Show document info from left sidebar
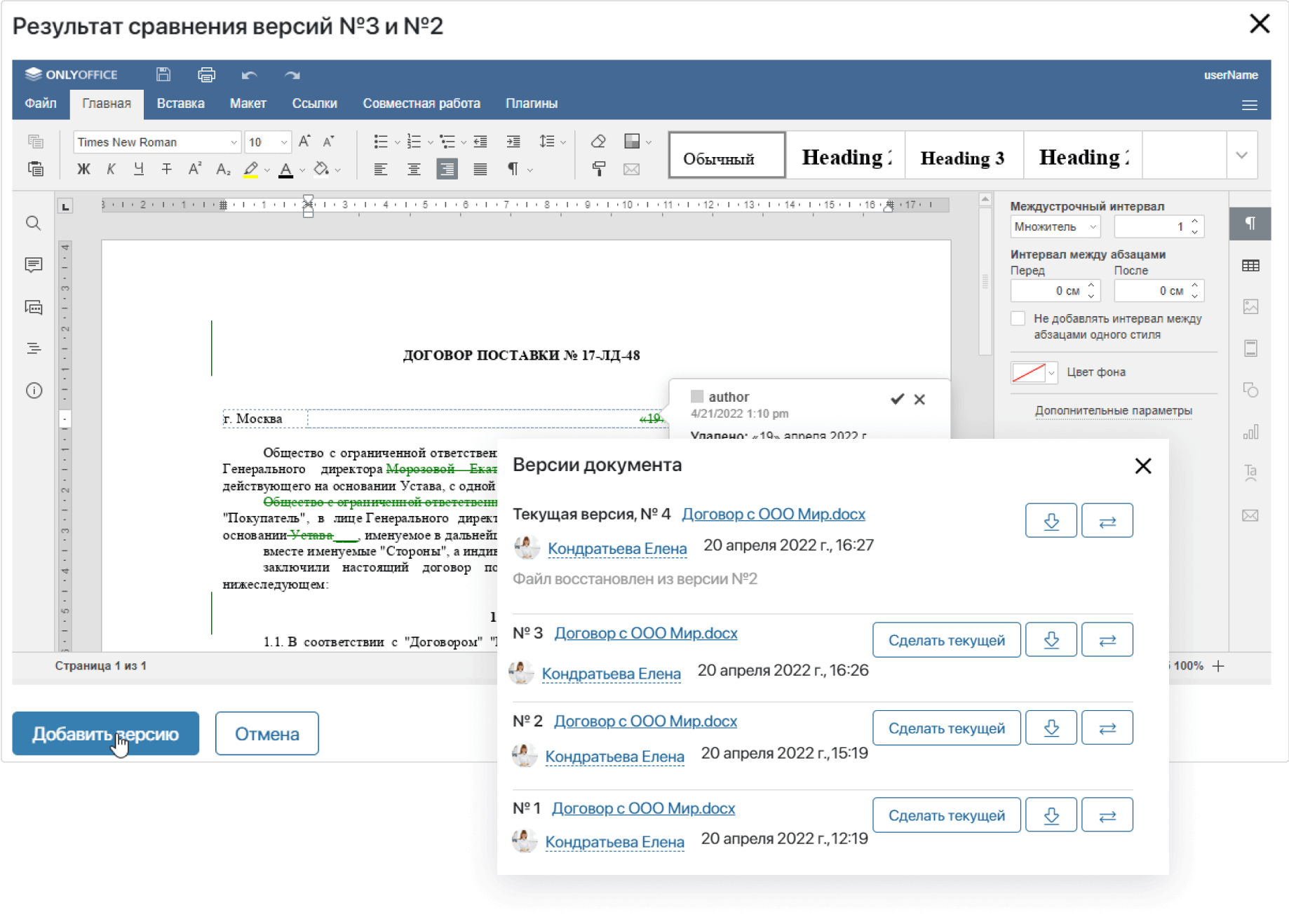 (x=34, y=390)
